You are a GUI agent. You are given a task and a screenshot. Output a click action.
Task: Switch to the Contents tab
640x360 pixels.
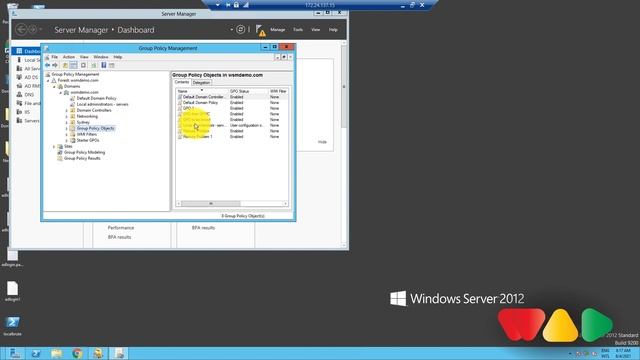[x=182, y=82]
